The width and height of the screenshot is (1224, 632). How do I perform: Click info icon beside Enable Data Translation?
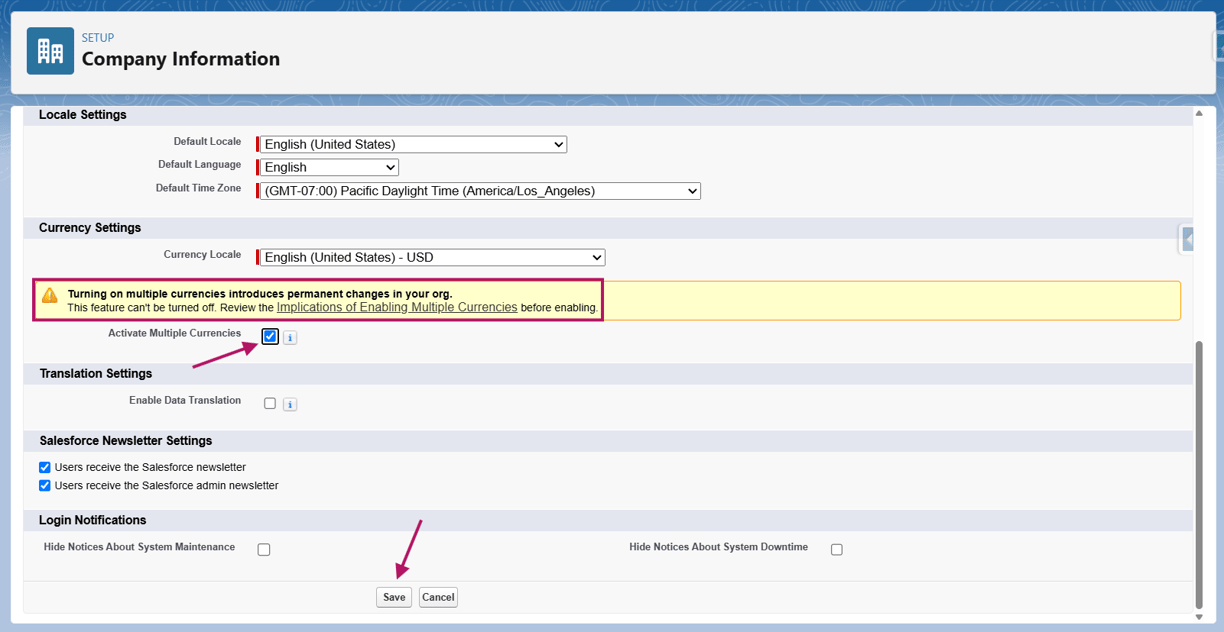click(x=290, y=405)
